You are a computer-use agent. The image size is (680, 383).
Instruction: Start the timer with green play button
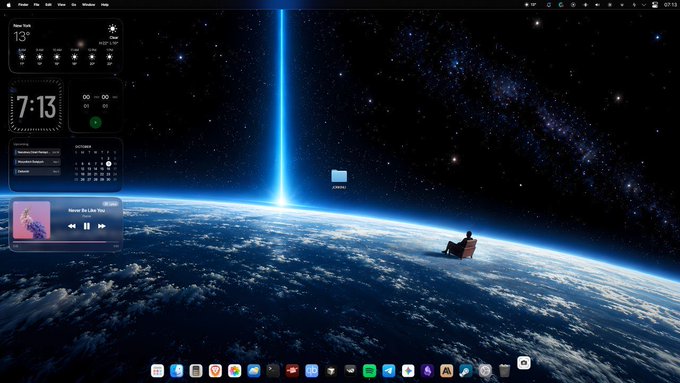95,123
